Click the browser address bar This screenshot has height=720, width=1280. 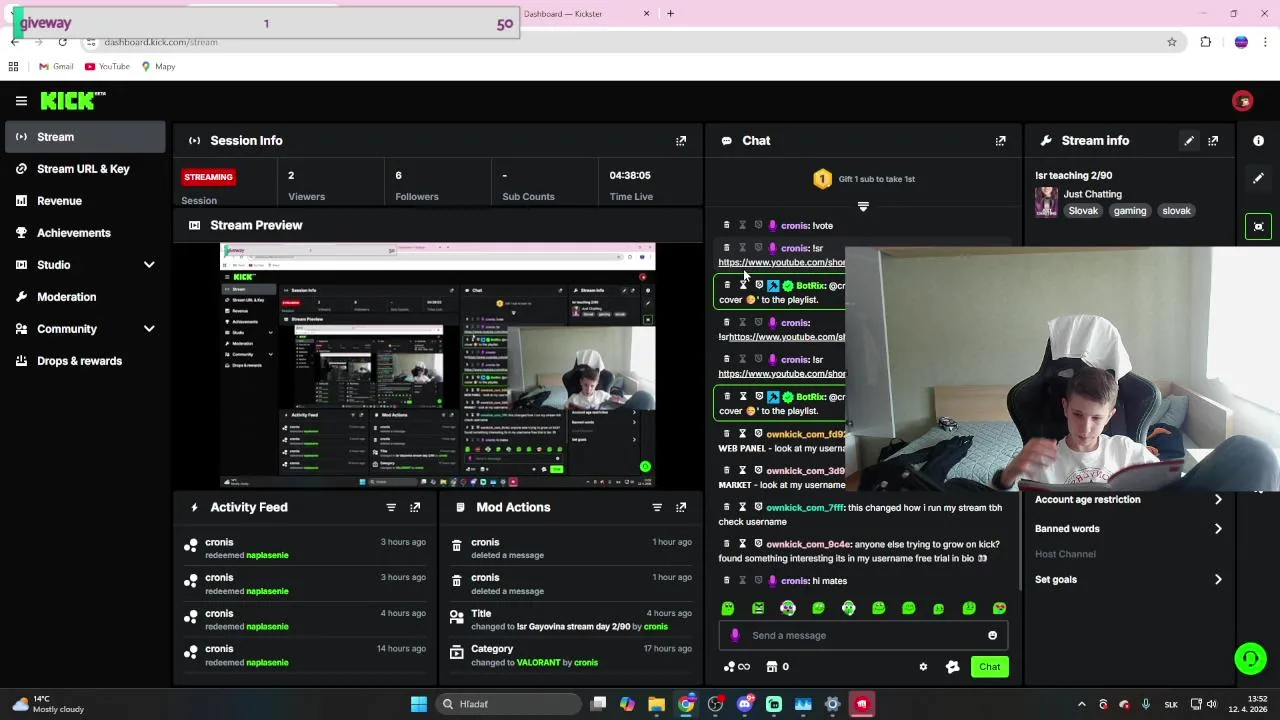pyautogui.click(x=630, y=42)
